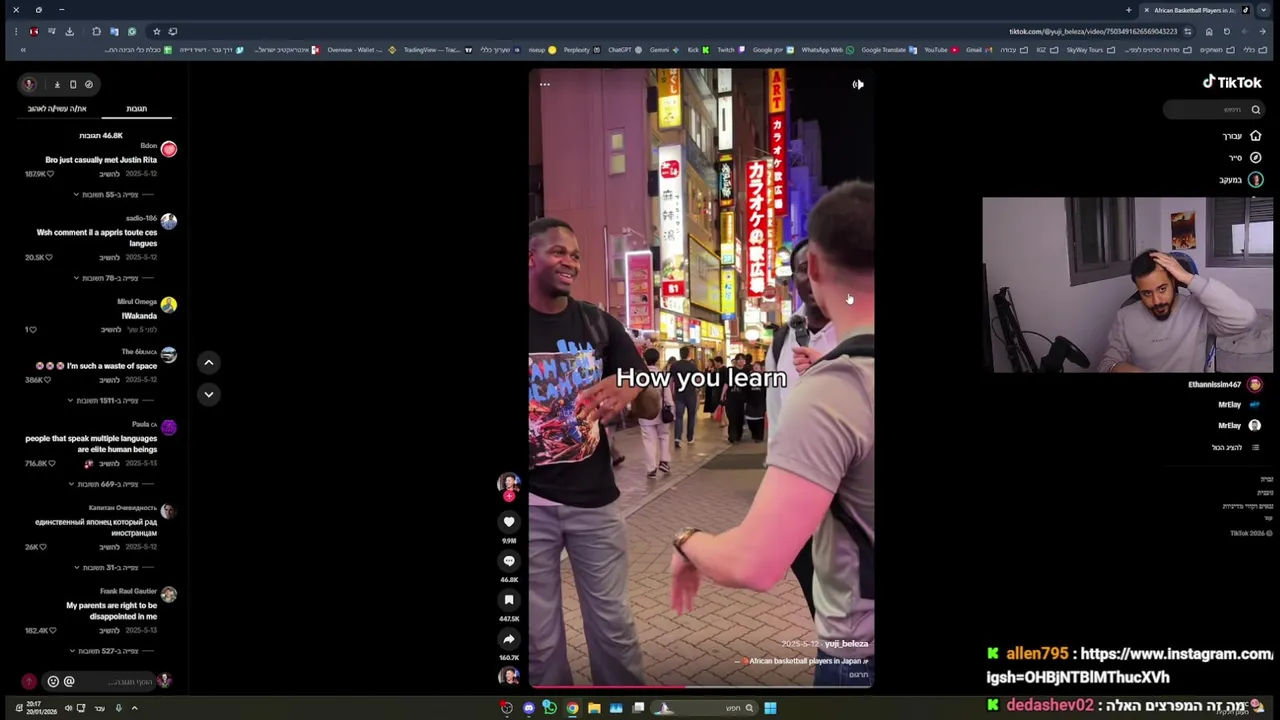
Task: Click the @ mention icon in comment box
Action: click(69, 682)
